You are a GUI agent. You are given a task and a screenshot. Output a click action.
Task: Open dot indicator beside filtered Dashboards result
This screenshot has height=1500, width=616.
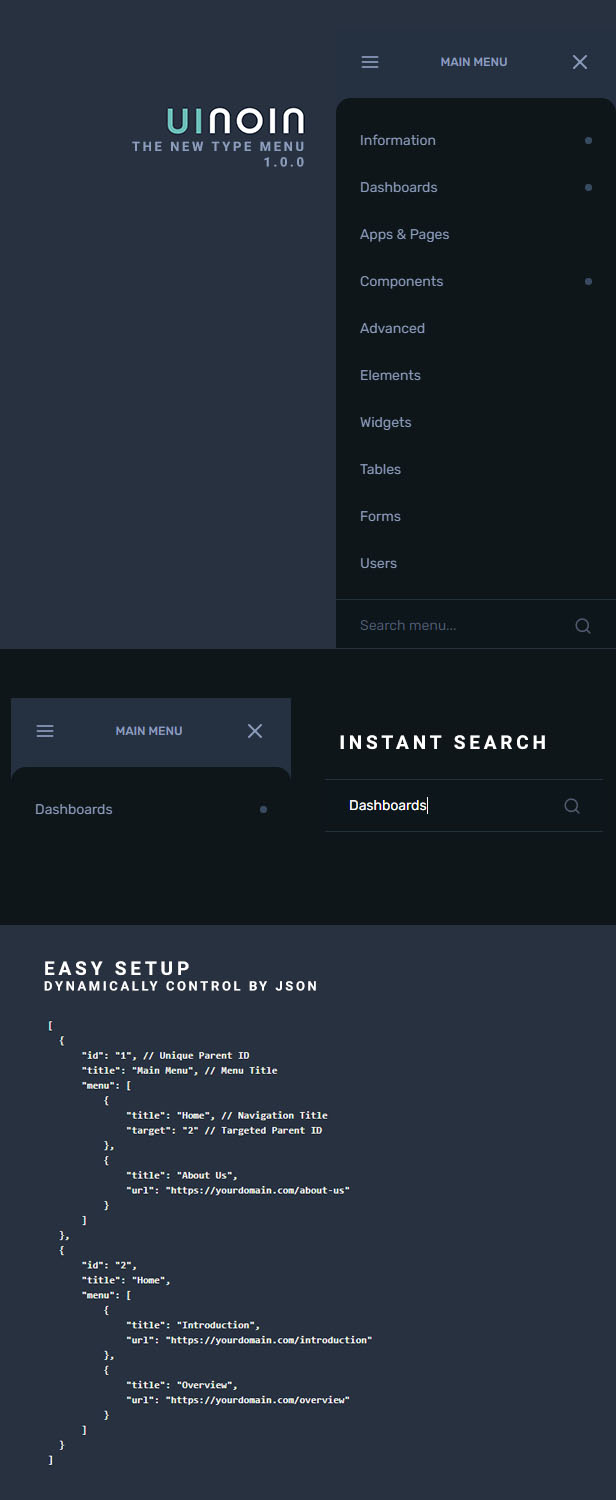(x=263, y=810)
